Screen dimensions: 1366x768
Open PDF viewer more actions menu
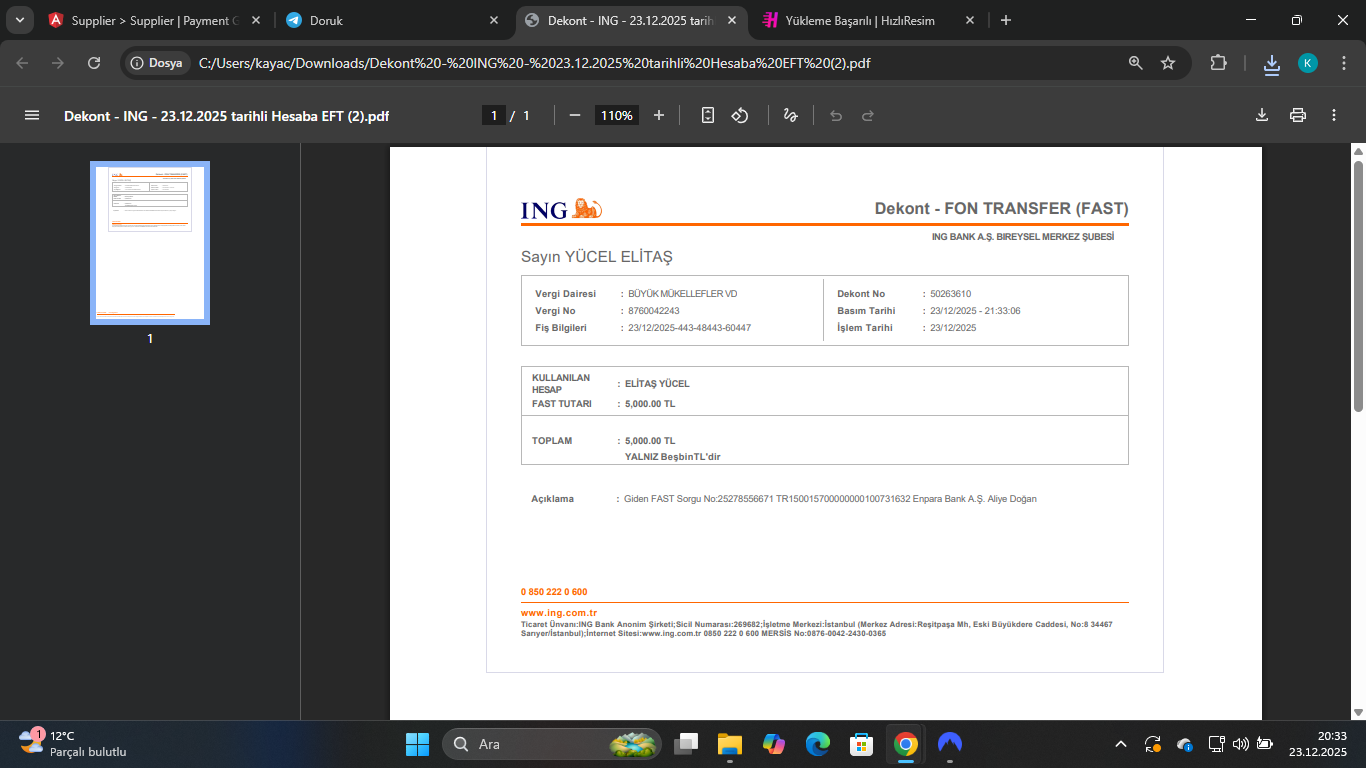click(1334, 115)
